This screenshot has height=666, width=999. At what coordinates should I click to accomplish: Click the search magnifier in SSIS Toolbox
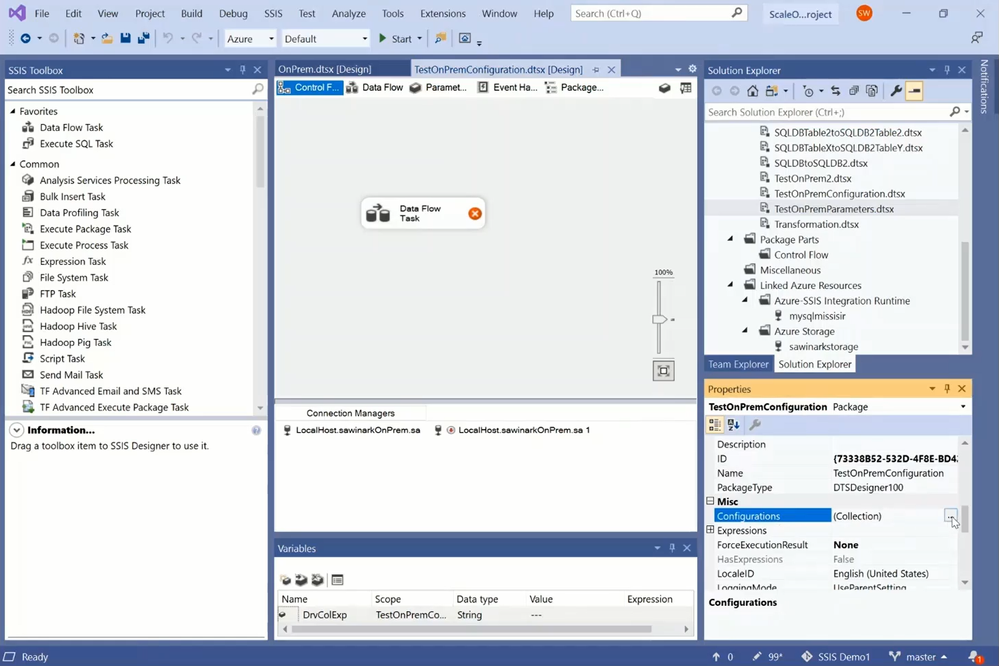[x=257, y=89]
